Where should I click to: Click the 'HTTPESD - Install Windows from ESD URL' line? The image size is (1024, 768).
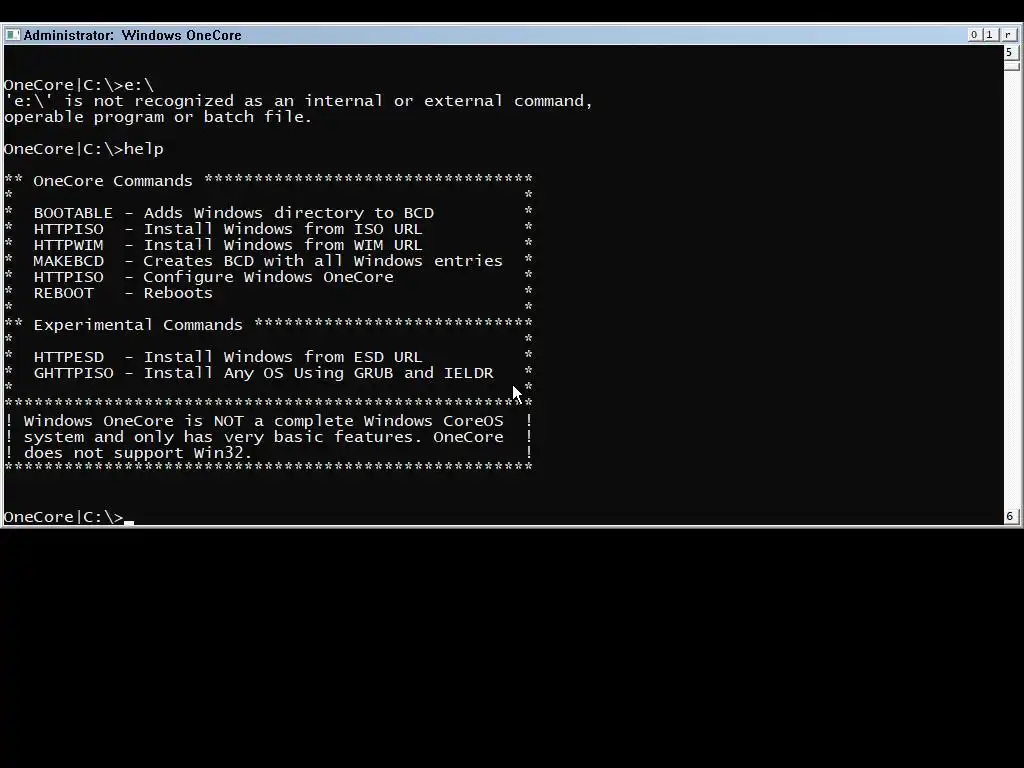click(228, 357)
